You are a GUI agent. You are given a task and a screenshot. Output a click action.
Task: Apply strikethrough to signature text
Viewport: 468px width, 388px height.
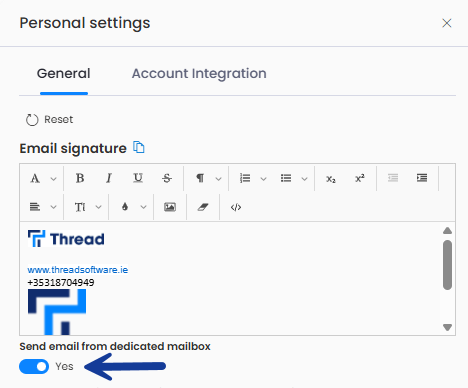pos(167,178)
